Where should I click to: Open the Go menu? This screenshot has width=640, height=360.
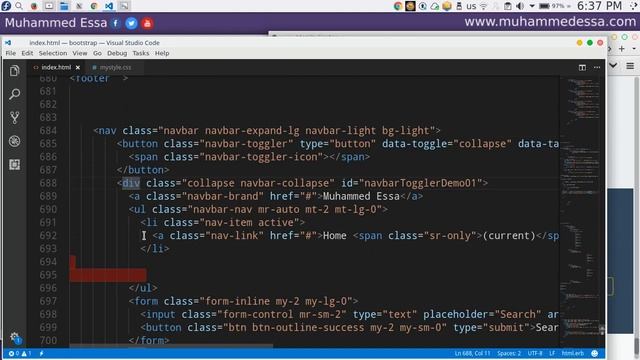(97, 53)
